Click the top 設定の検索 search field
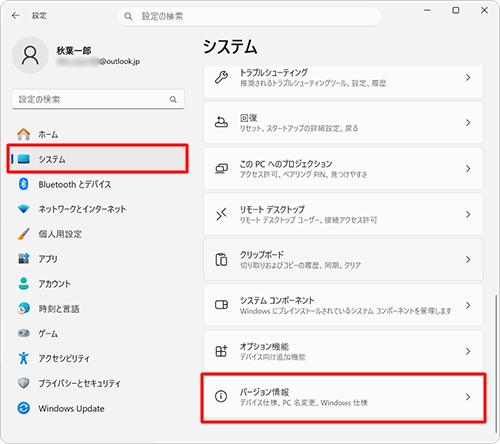Viewport: 500px width, 444px height. [249, 16]
